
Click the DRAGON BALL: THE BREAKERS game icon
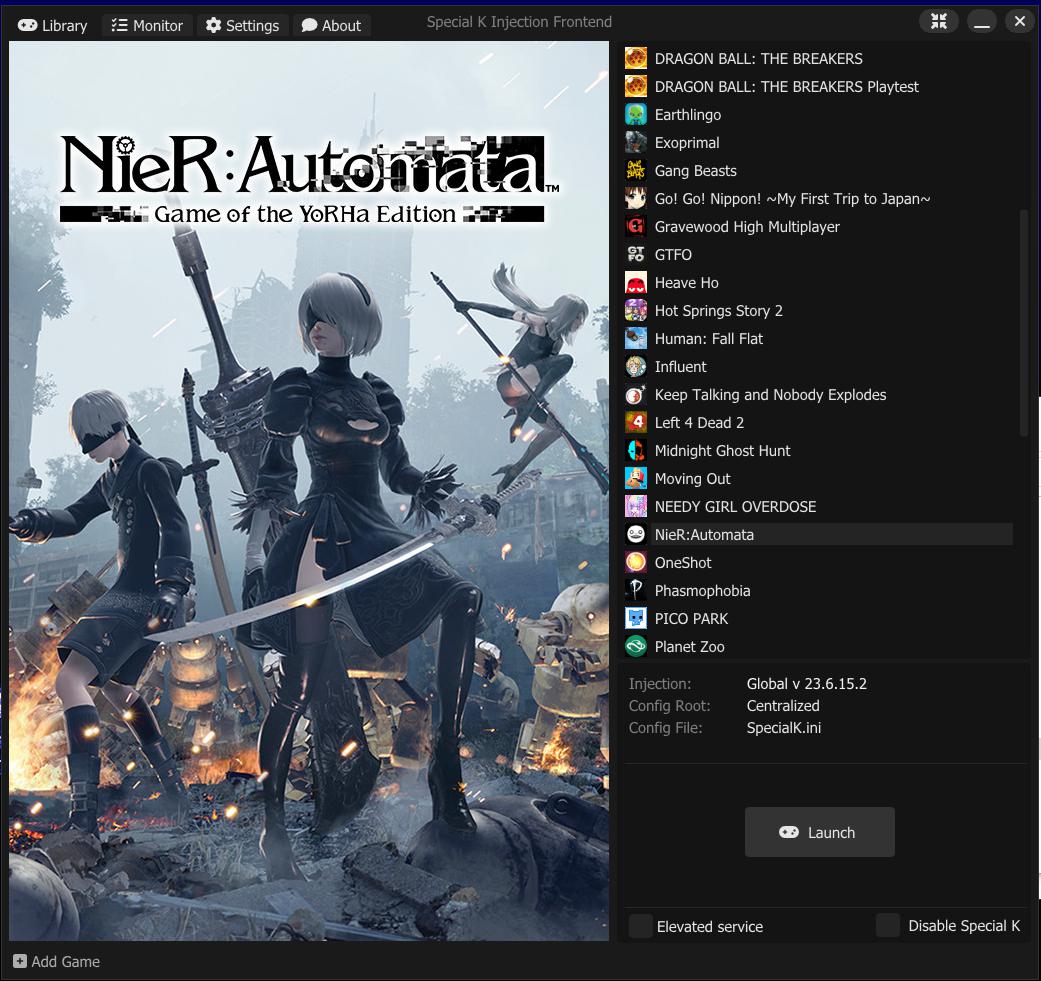635,58
